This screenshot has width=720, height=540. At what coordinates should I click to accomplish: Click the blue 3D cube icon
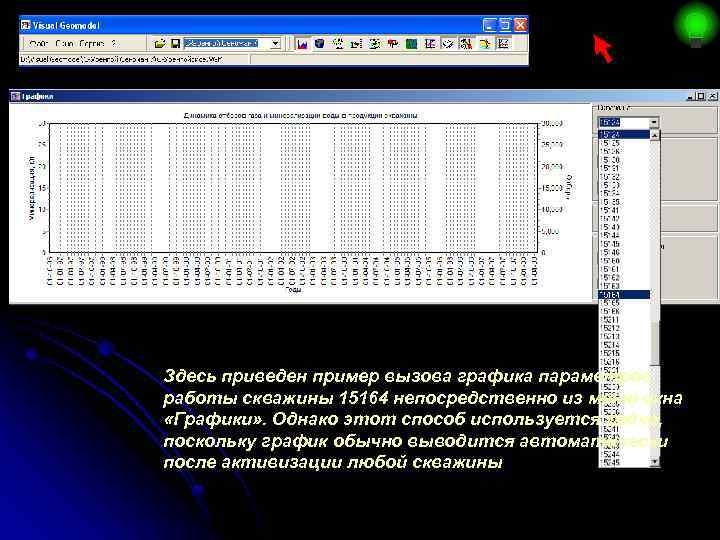pyautogui.click(x=320, y=44)
